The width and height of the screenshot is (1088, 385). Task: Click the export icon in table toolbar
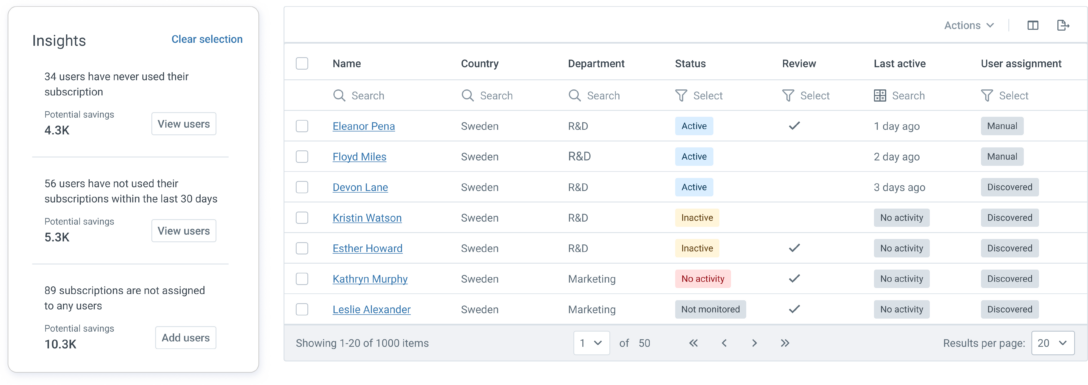pos(1062,26)
